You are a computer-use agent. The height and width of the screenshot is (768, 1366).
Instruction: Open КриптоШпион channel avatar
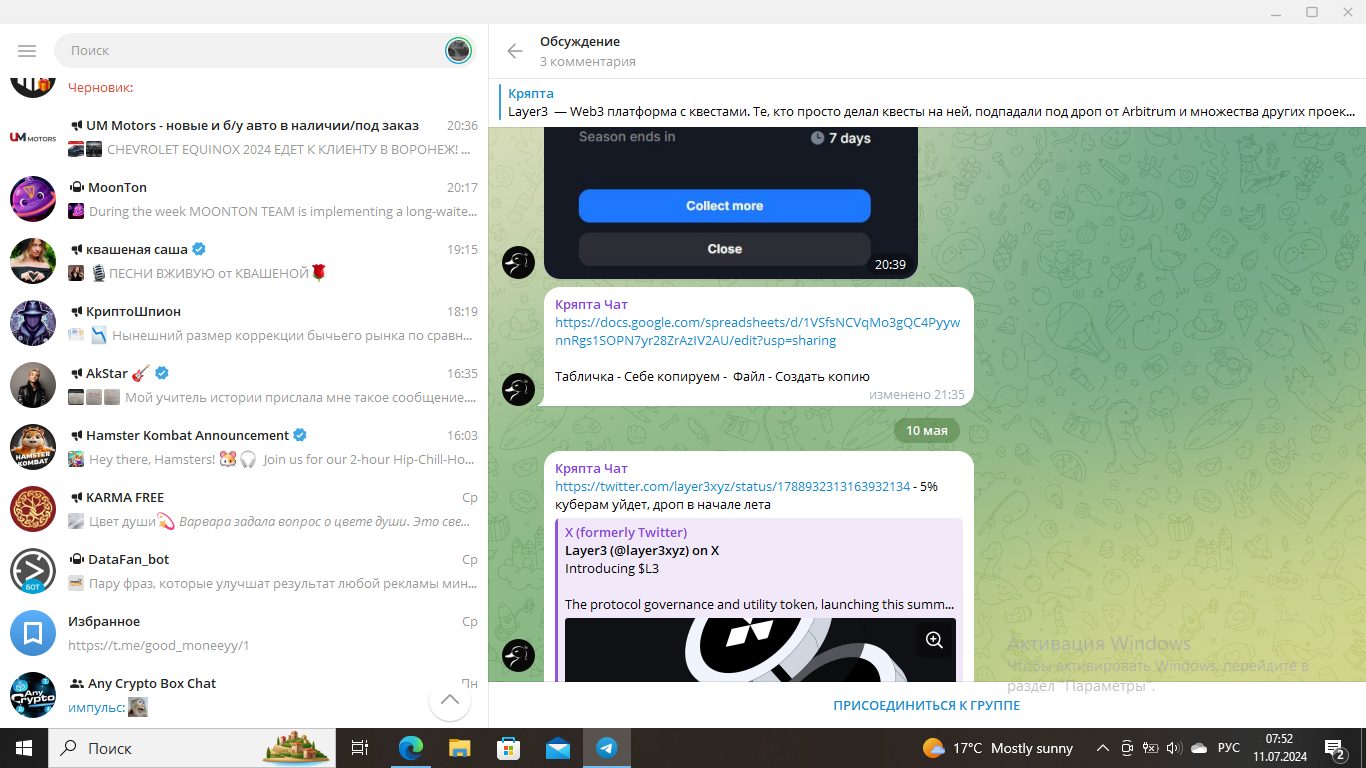pos(33,323)
